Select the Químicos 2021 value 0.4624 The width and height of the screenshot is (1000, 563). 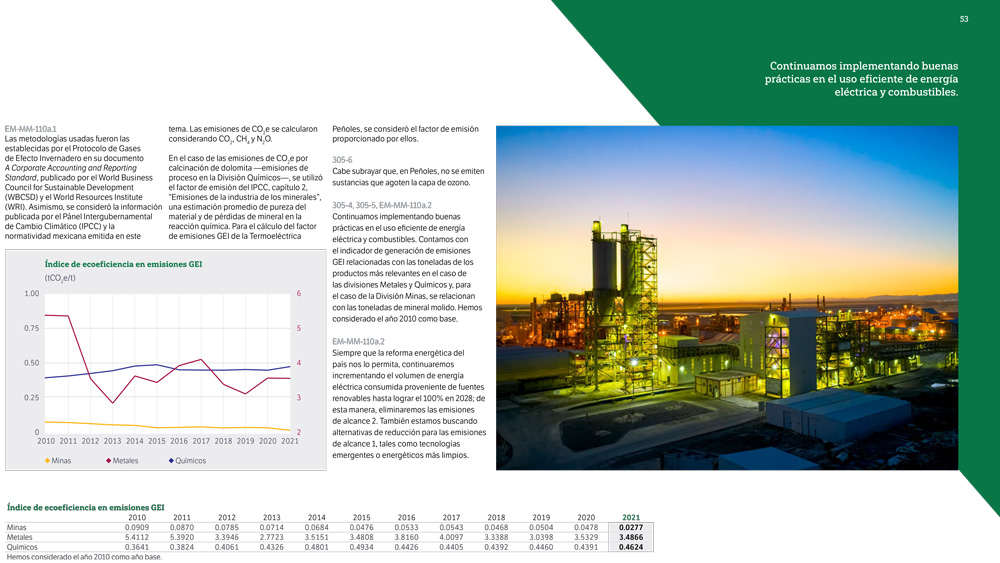(631, 547)
